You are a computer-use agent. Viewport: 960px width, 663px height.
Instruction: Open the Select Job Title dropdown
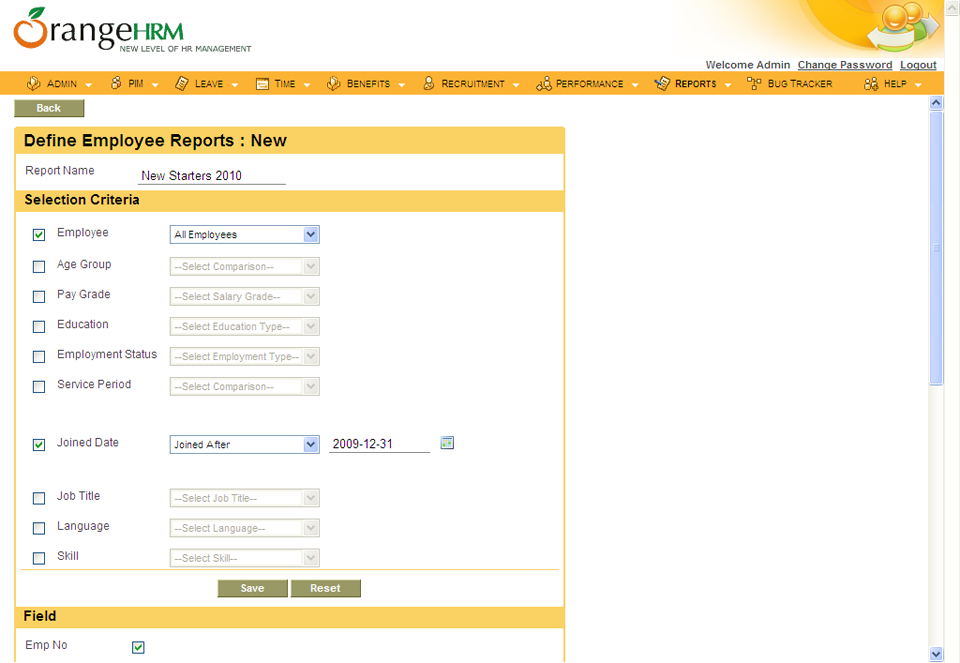click(244, 498)
